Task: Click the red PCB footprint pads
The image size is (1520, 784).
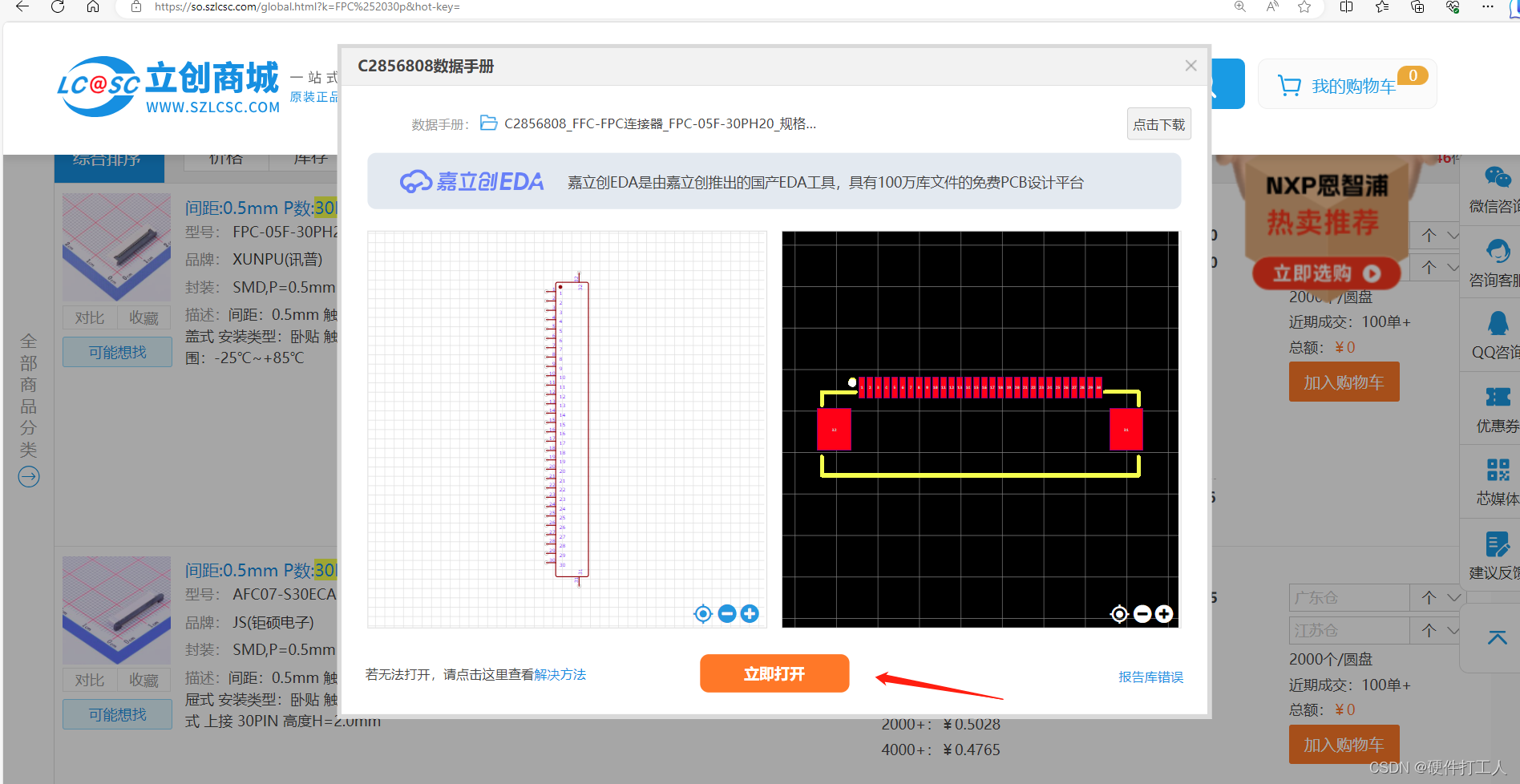Action: pyautogui.click(x=980, y=387)
